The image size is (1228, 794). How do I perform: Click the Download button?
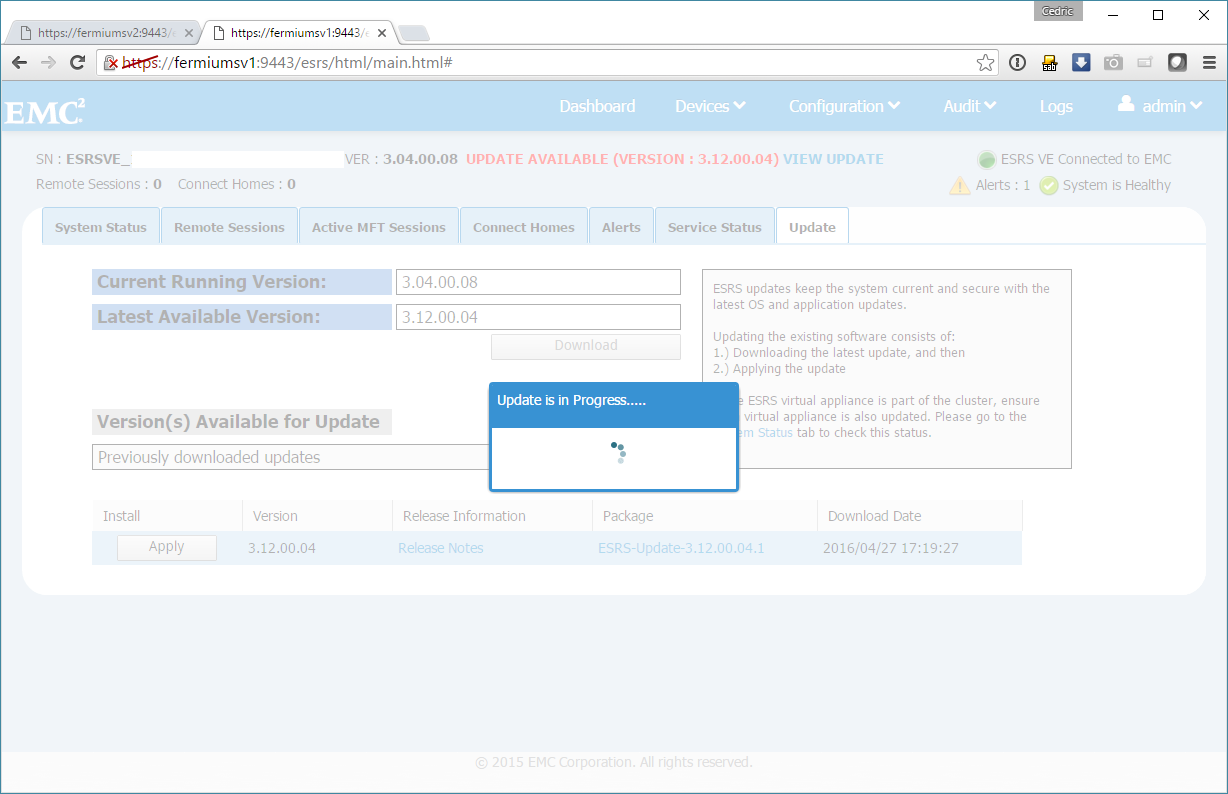586,346
